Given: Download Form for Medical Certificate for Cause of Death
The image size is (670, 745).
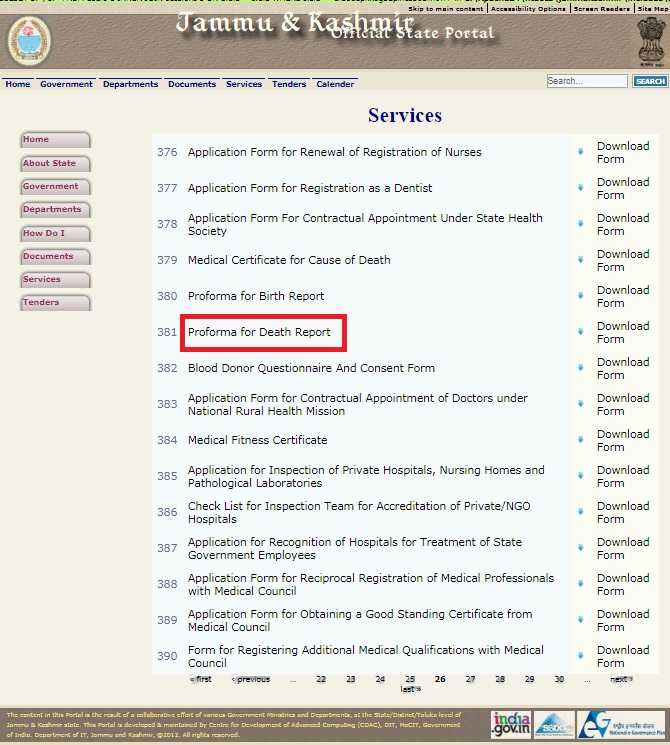Looking at the screenshot, I should click(x=622, y=260).
